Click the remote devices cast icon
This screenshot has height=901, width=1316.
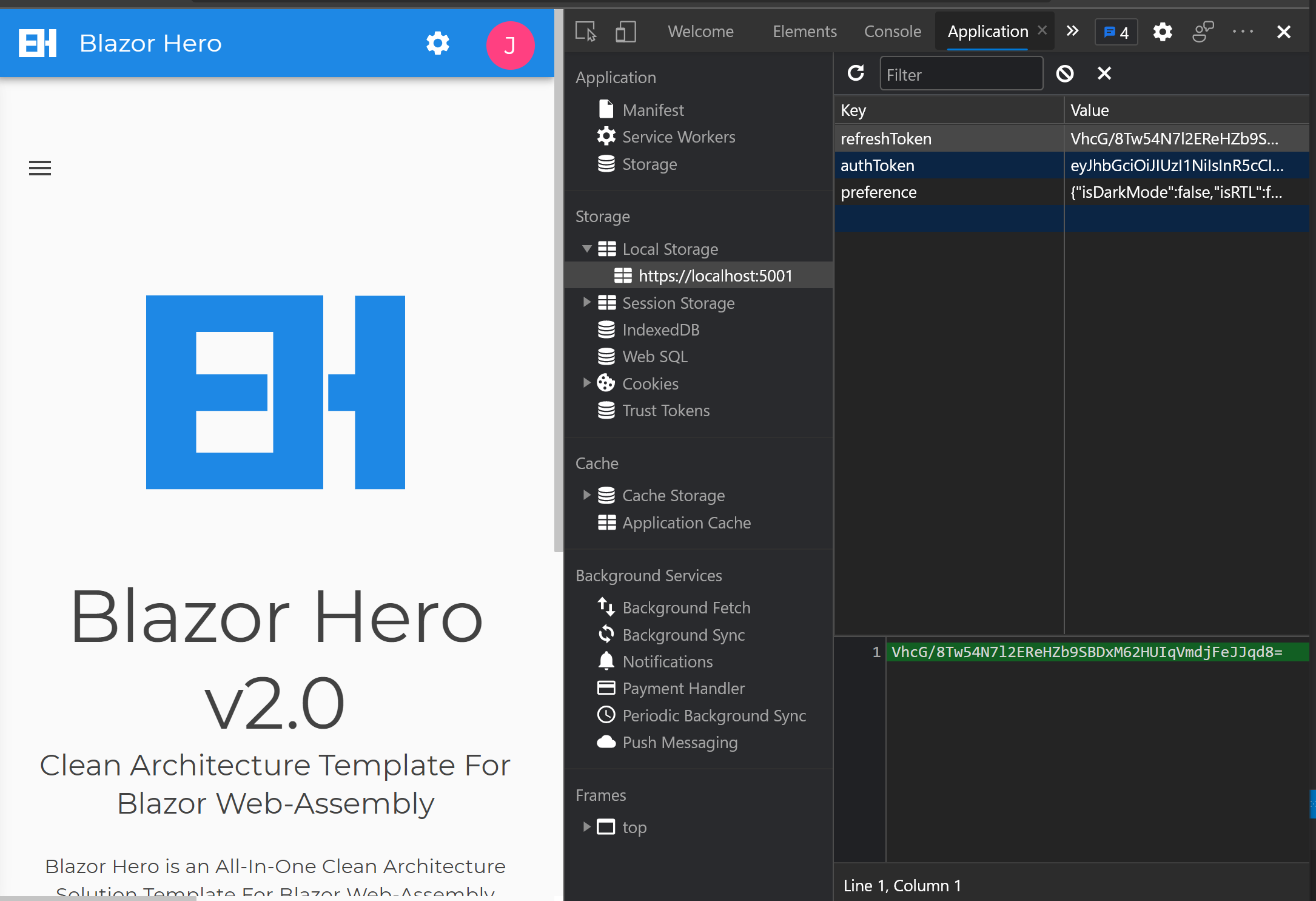click(1203, 30)
